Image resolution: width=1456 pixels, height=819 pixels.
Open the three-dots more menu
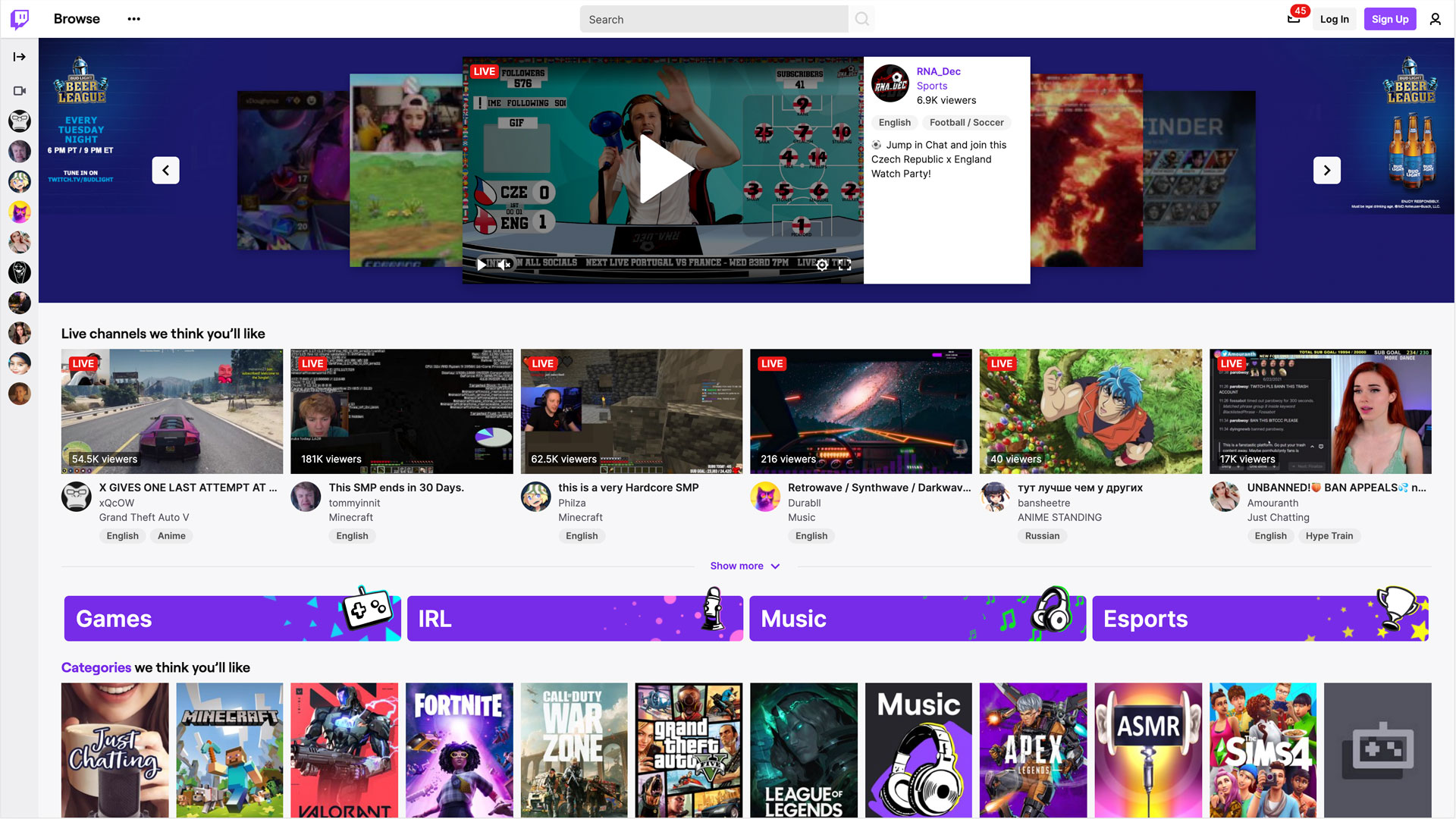(134, 19)
